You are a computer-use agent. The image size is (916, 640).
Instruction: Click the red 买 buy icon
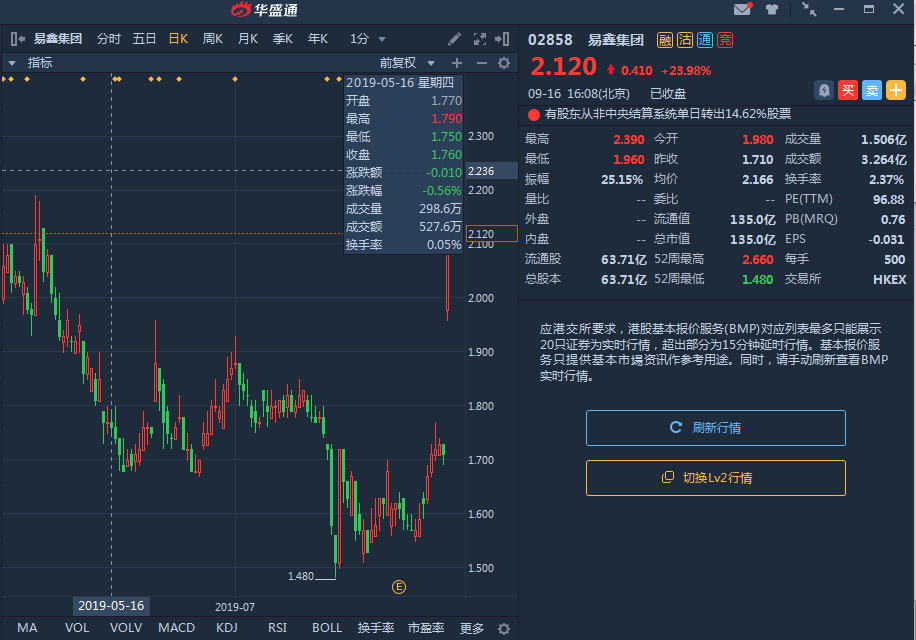[x=848, y=90]
